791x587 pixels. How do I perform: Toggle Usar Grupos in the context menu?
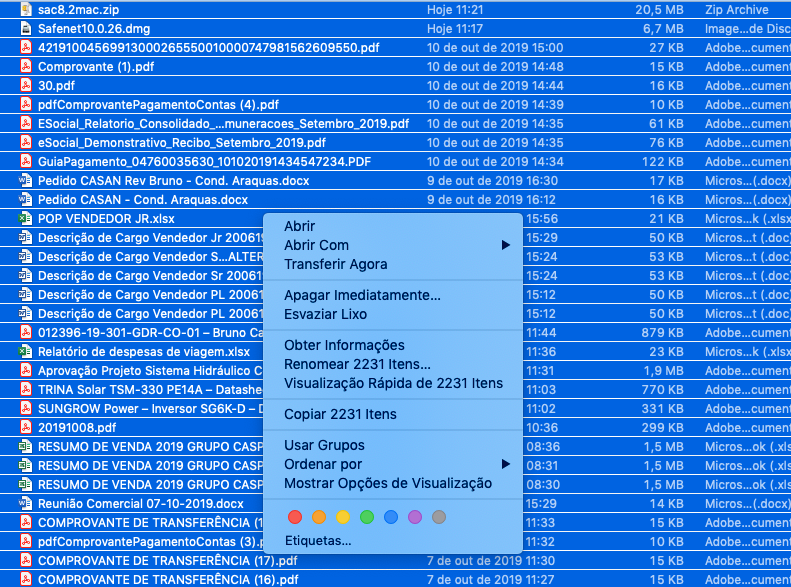click(324, 445)
